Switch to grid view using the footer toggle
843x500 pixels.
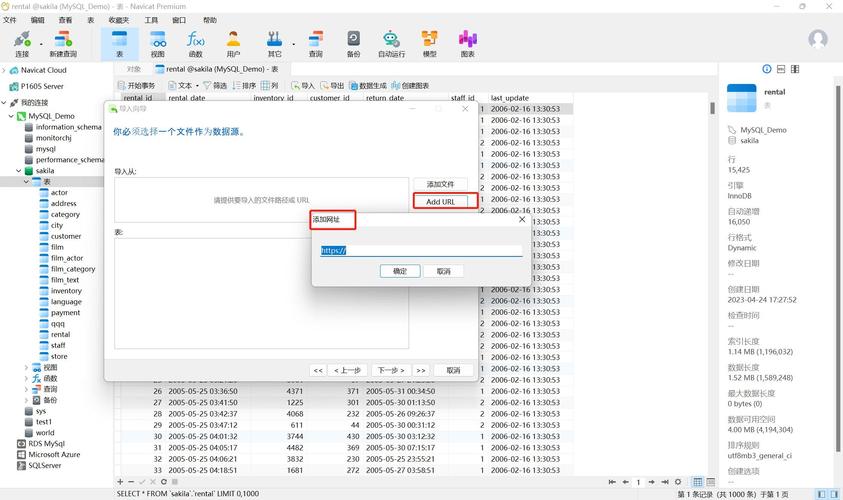point(697,482)
